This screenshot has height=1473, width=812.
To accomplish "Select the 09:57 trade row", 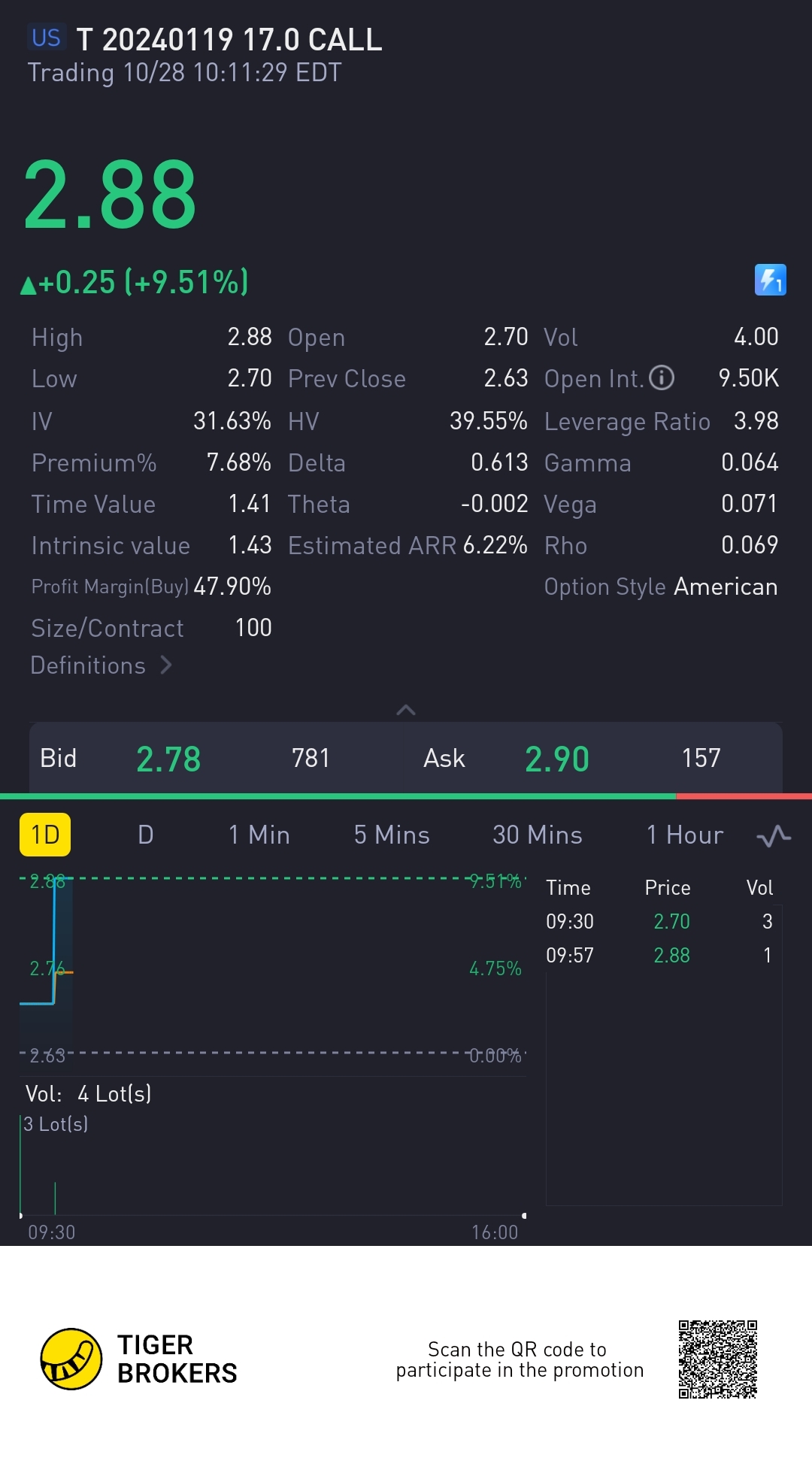I will pos(662,955).
